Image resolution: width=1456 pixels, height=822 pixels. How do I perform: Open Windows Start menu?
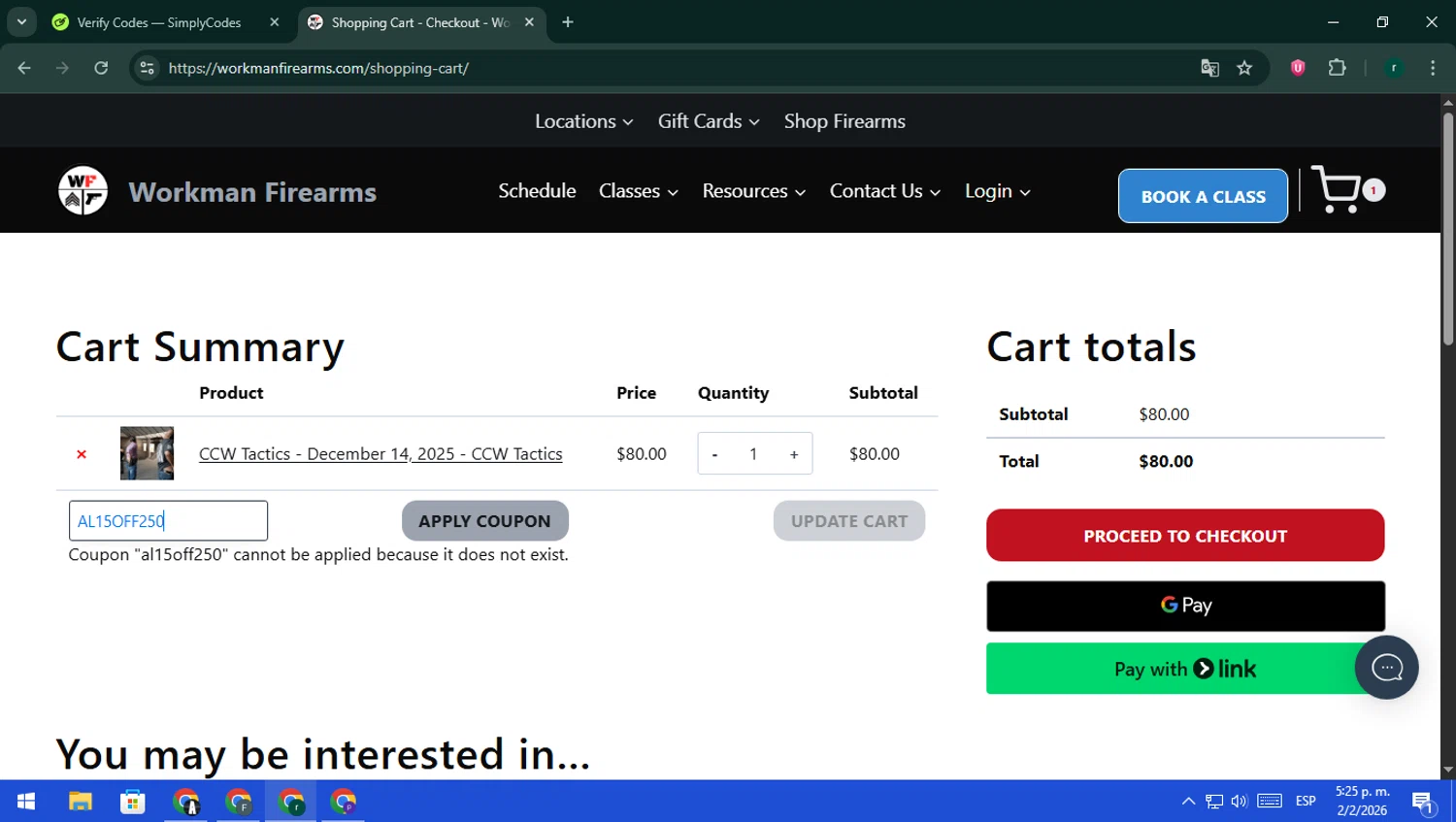tap(26, 802)
